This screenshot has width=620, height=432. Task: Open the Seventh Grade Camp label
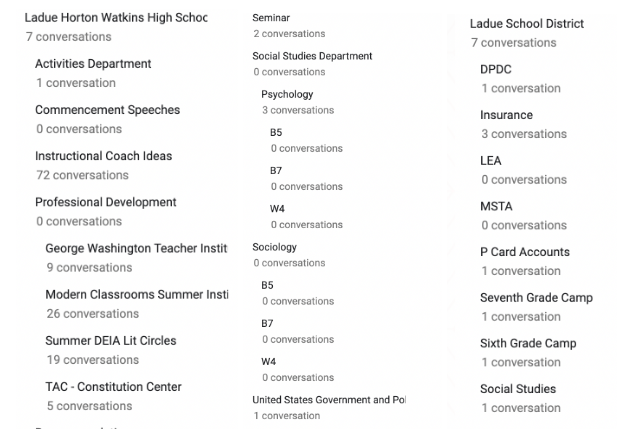pyautogui.click(x=537, y=298)
